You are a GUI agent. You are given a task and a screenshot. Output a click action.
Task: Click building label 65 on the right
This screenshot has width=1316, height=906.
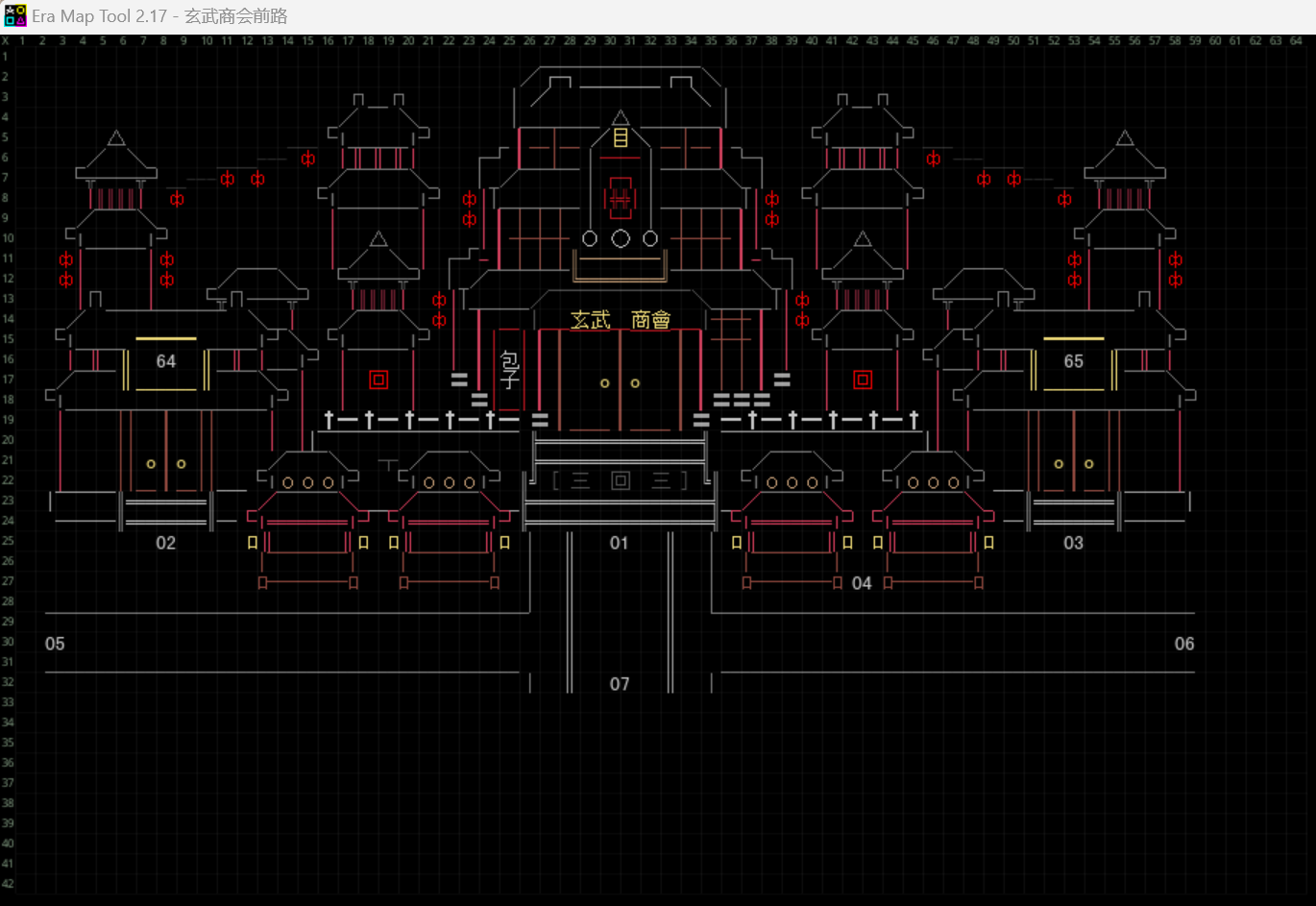(1074, 362)
